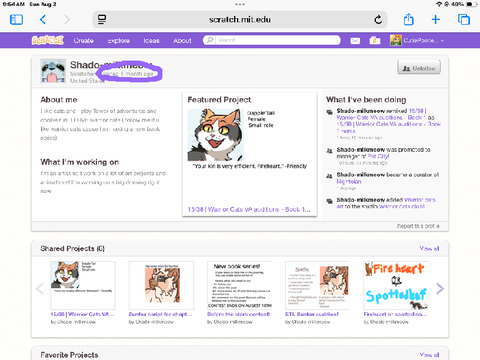Screen dimensions: 480x360
Task: Tap the Safari forward arrow
Action: [x=67, y=20]
